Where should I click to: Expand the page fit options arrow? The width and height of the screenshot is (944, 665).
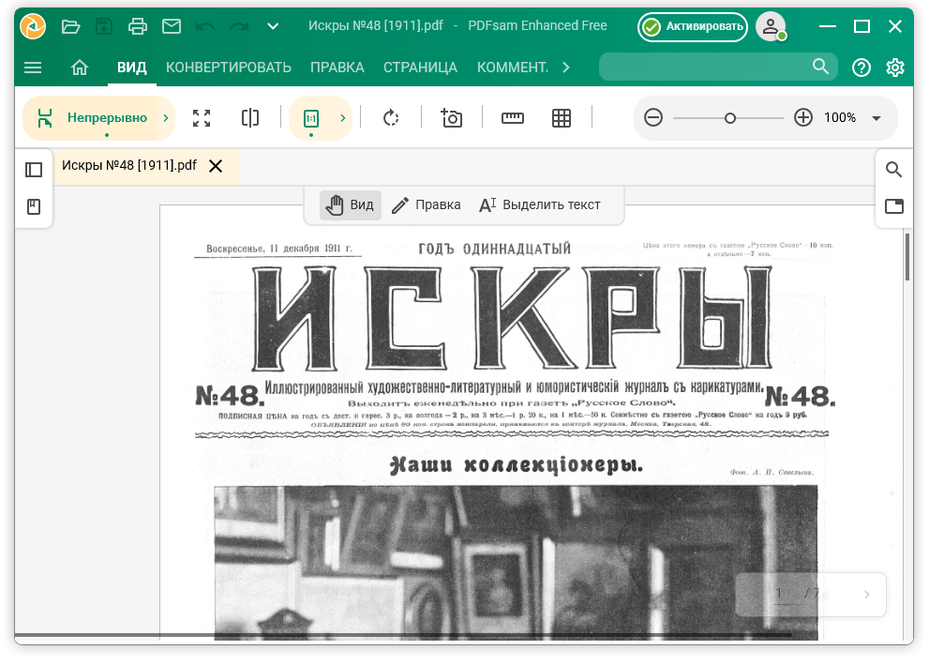343,118
